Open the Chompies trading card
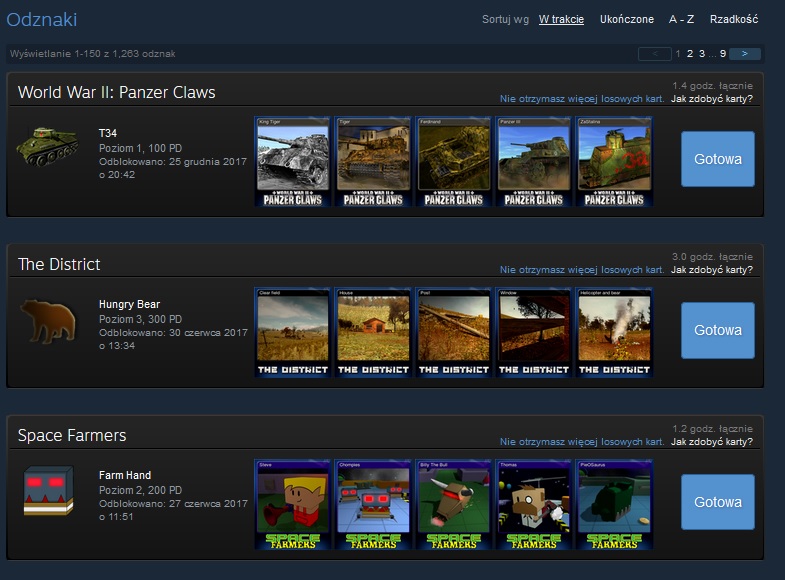 click(373, 504)
